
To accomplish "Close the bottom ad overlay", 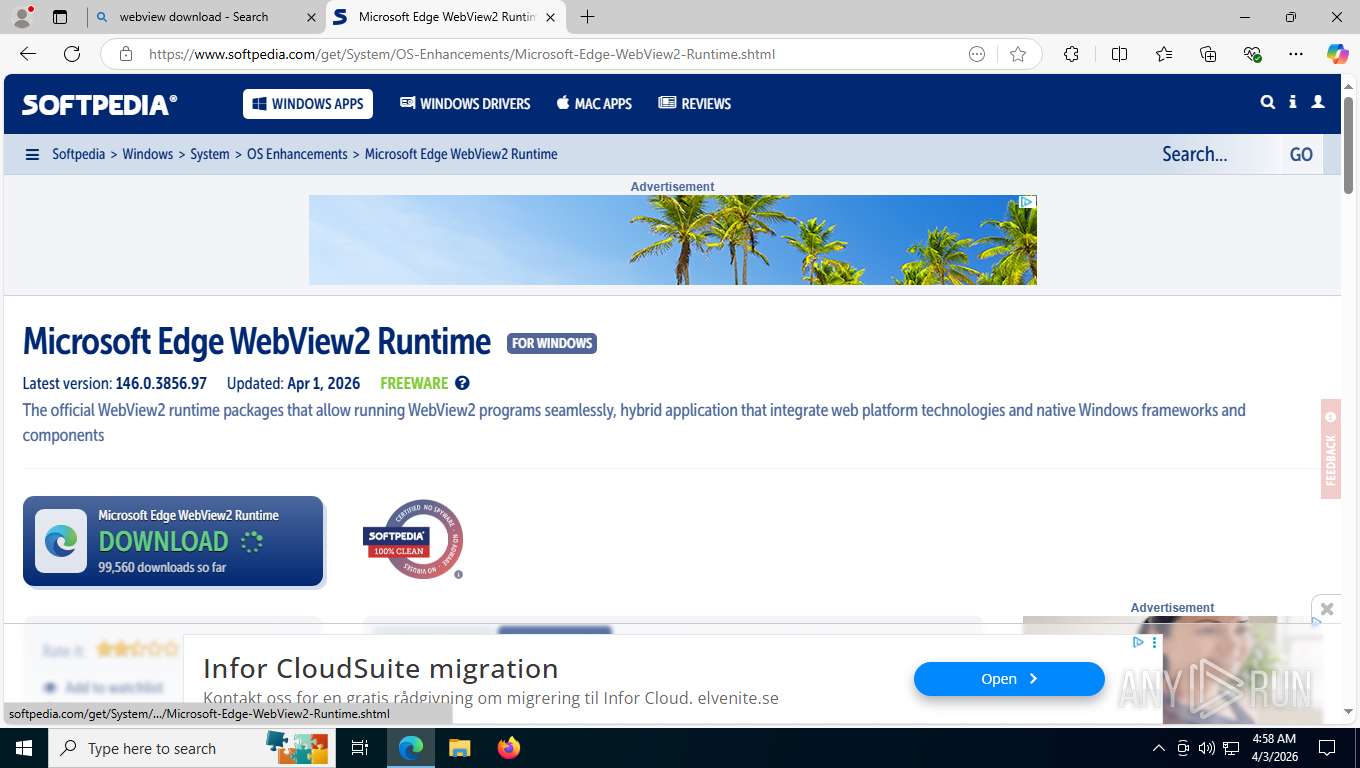I will 1327,608.
